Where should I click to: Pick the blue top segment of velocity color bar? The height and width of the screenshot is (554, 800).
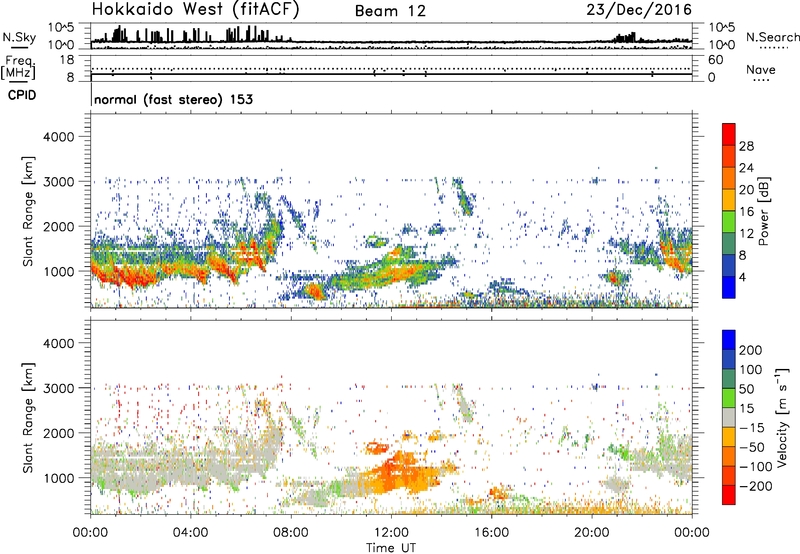pyautogui.click(x=729, y=340)
